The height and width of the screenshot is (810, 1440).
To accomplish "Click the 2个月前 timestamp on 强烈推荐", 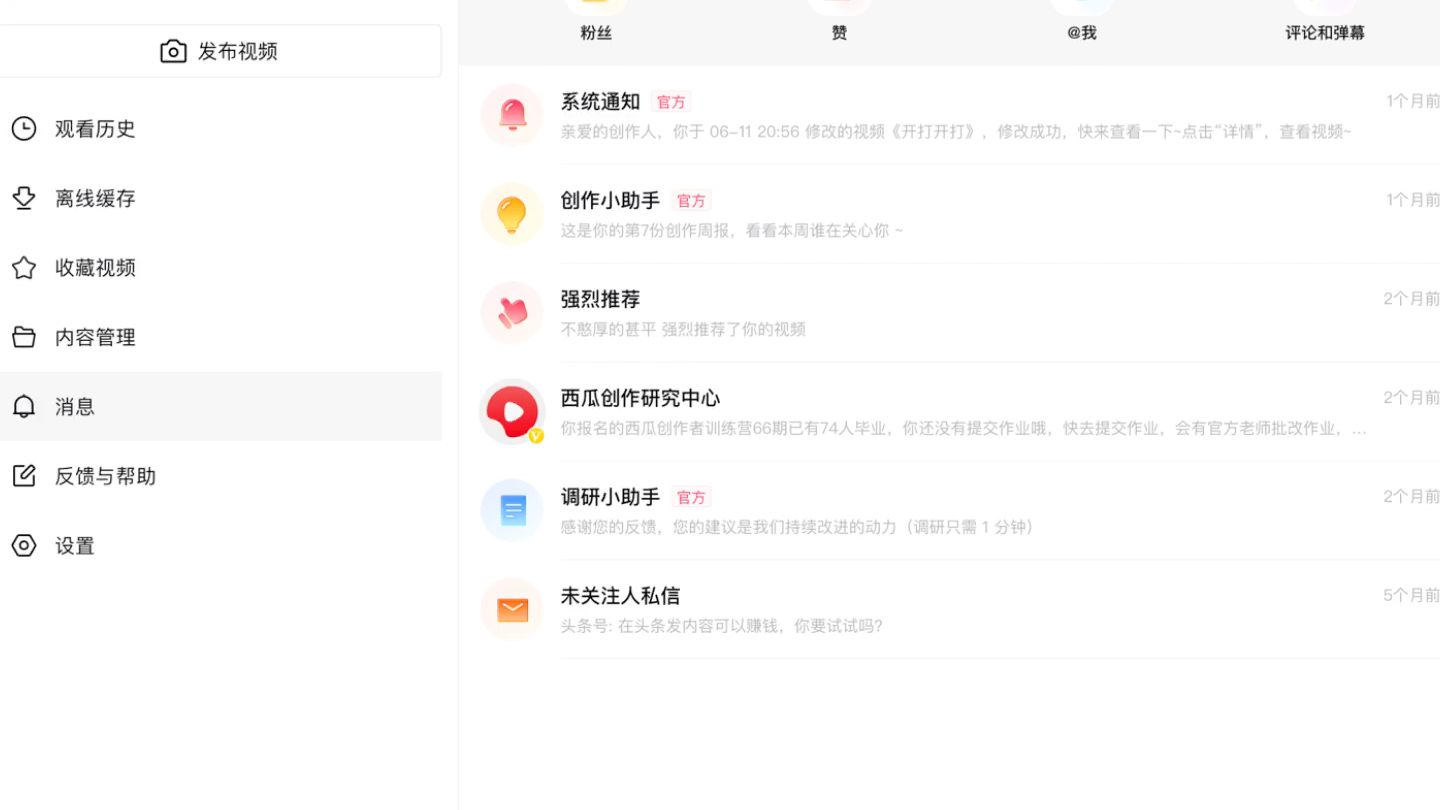I will coord(1412,299).
